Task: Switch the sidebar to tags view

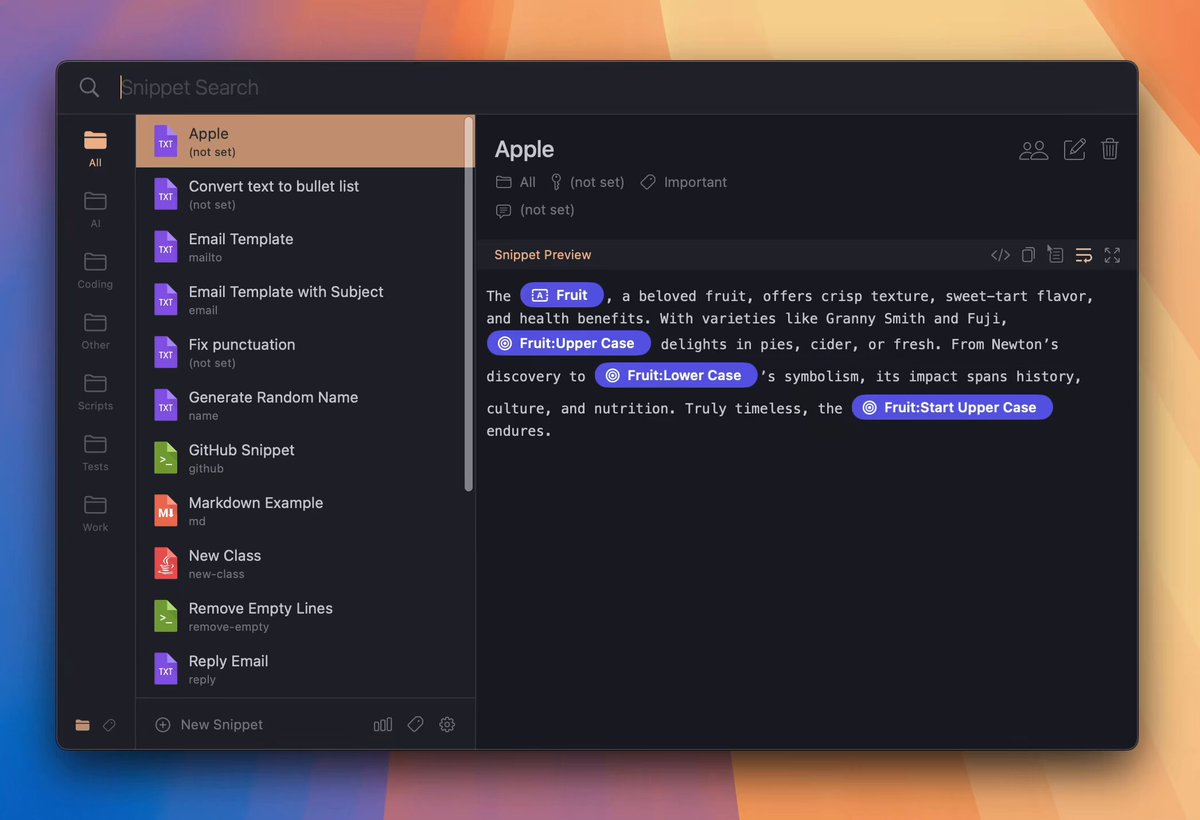Action: 110,725
